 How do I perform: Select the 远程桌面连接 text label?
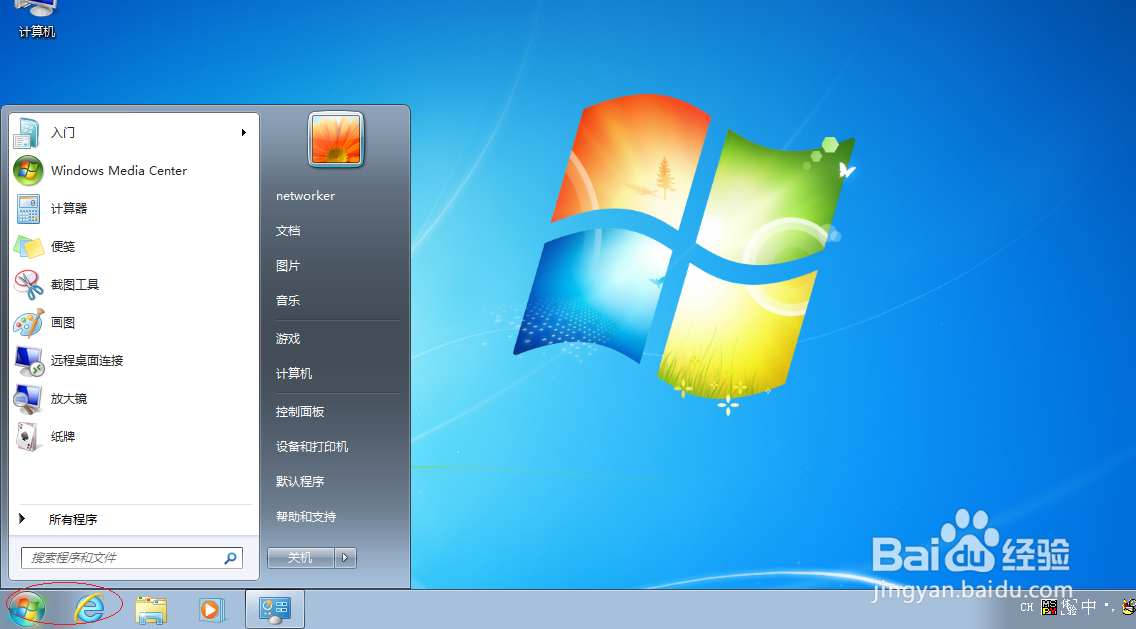[x=87, y=361]
